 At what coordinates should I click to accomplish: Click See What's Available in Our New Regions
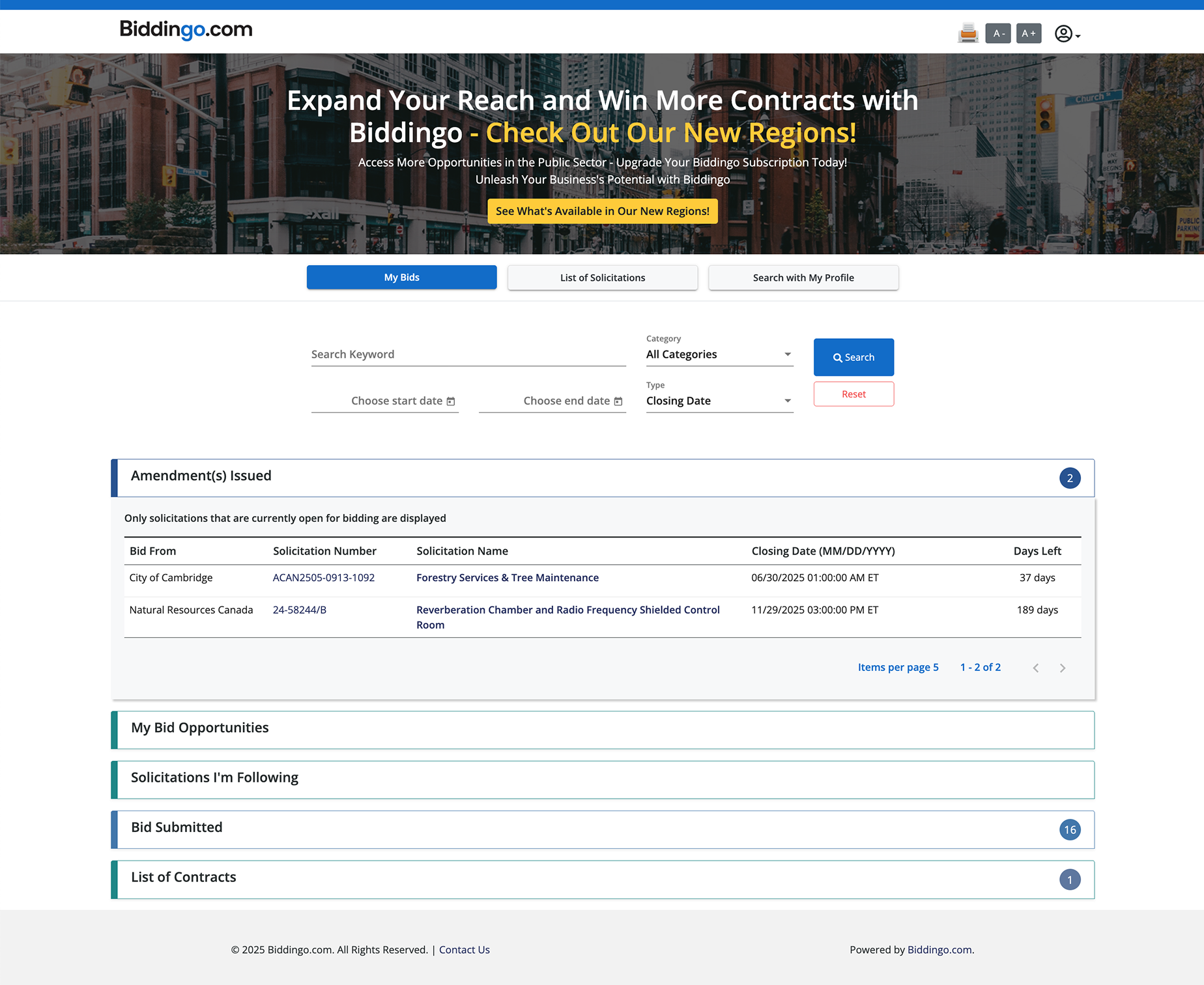coord(603,211)
